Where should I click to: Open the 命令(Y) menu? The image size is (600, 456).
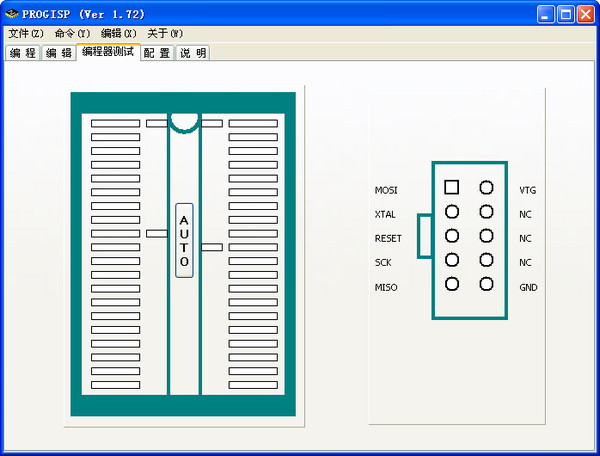(72, 34)
